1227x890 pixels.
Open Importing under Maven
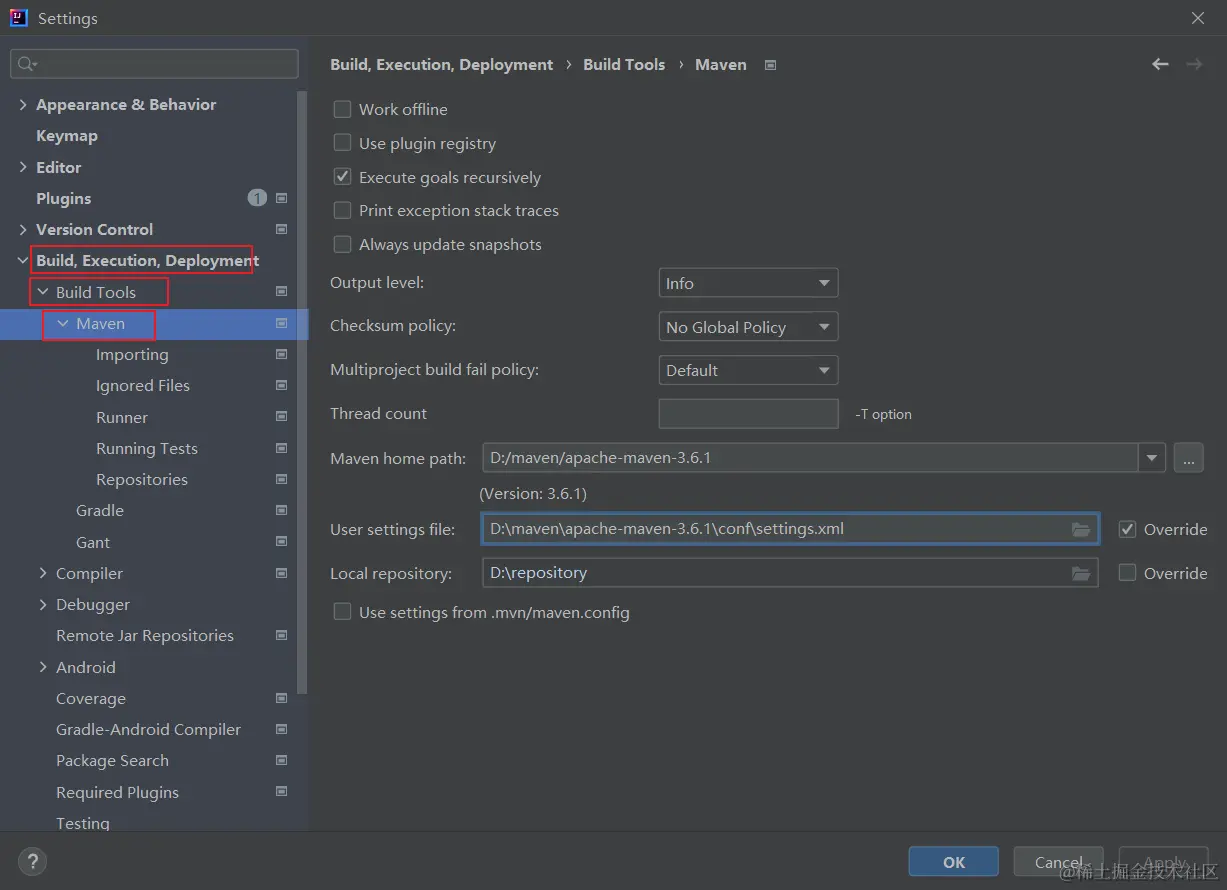pos(132,354)
